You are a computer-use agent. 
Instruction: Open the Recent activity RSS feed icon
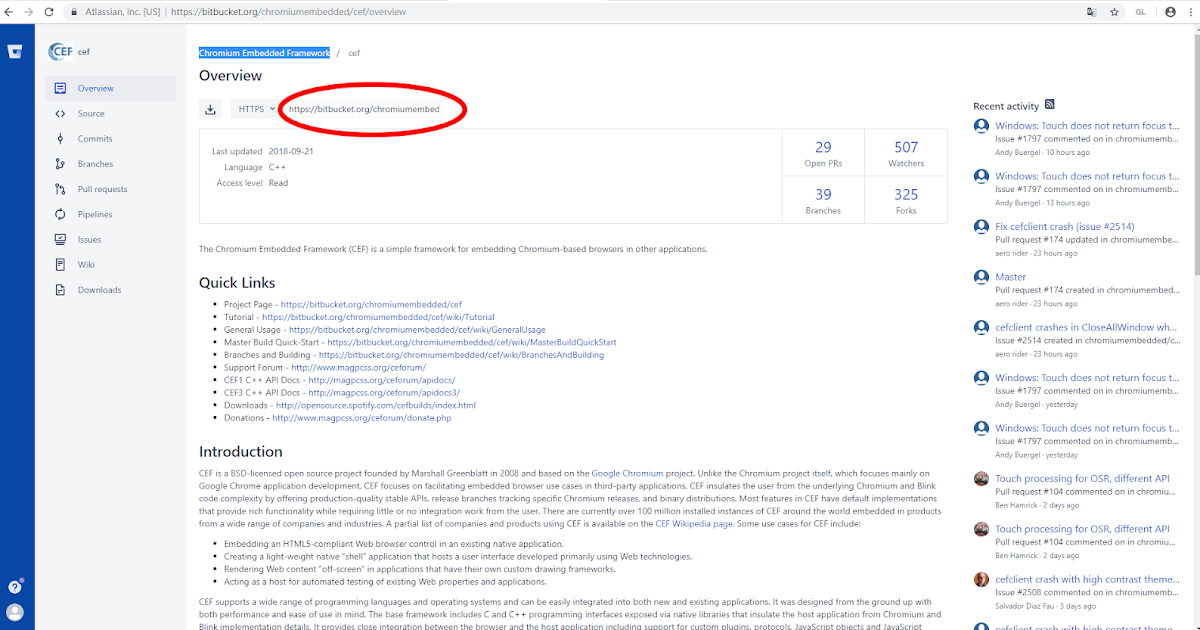coord(1048,104)
